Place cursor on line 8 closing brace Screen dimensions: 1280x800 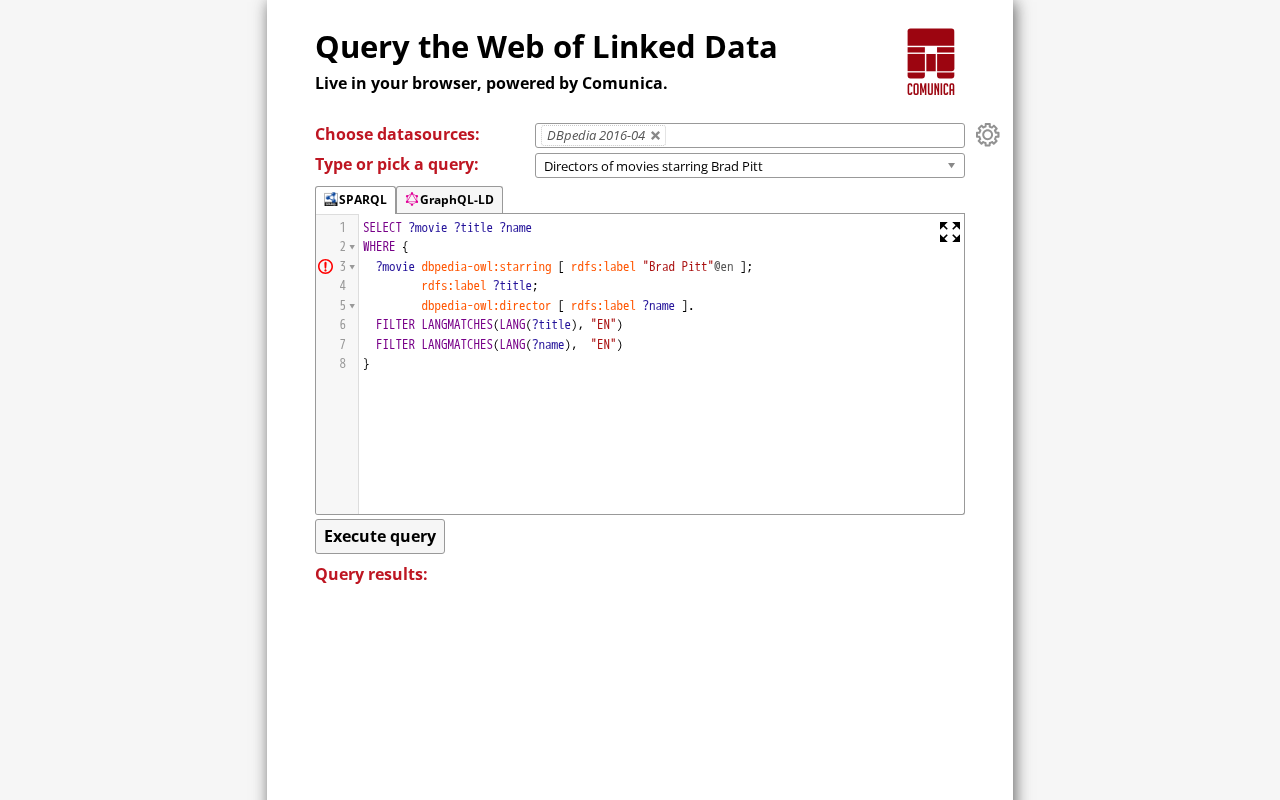366,364
